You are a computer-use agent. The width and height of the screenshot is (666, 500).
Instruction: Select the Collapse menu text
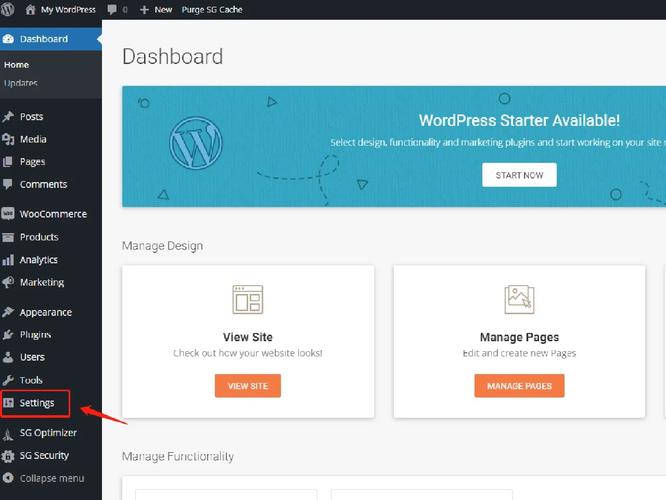(x=52, y=478)
